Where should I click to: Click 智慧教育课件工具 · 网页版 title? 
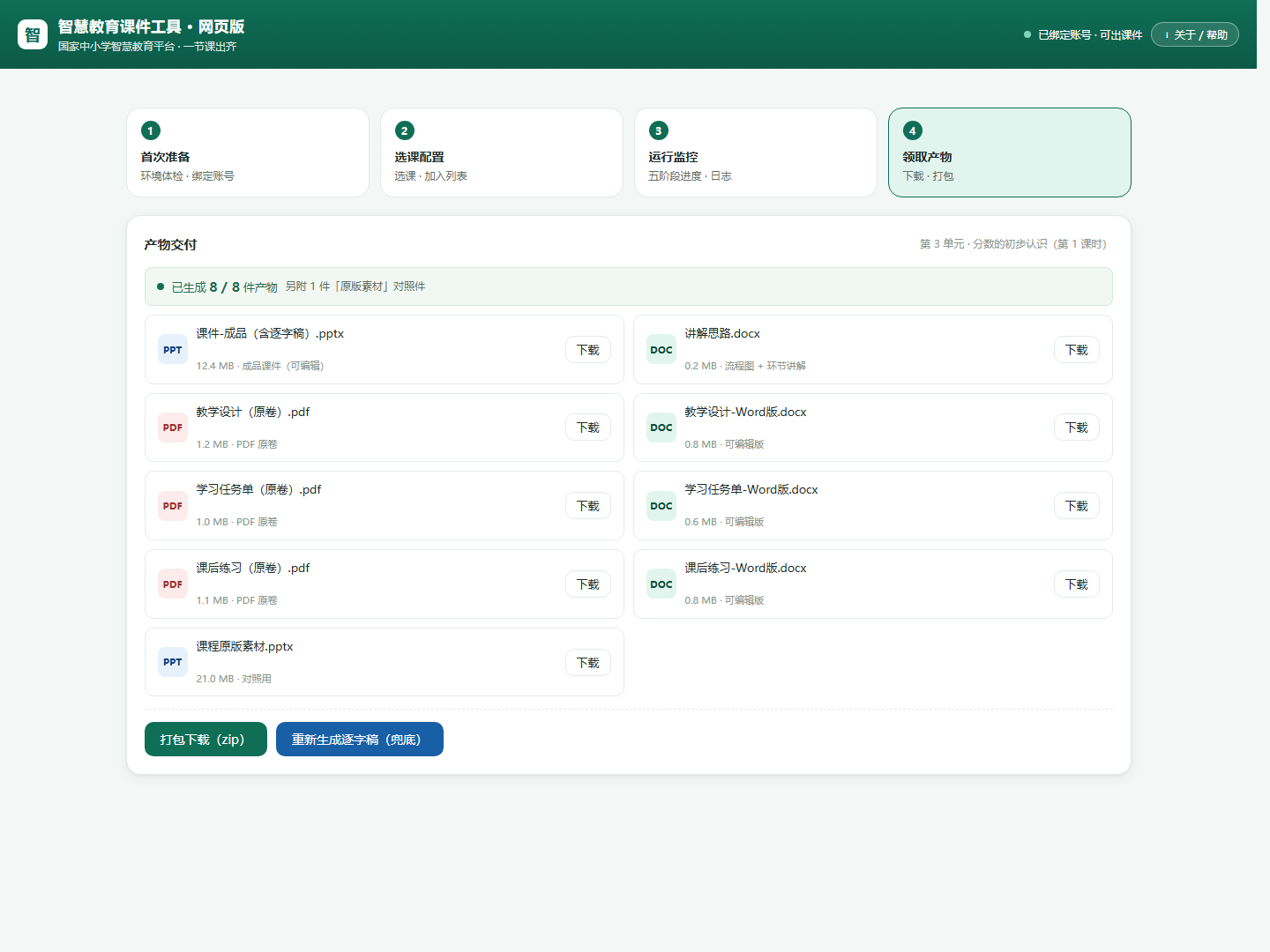point(152,26)
